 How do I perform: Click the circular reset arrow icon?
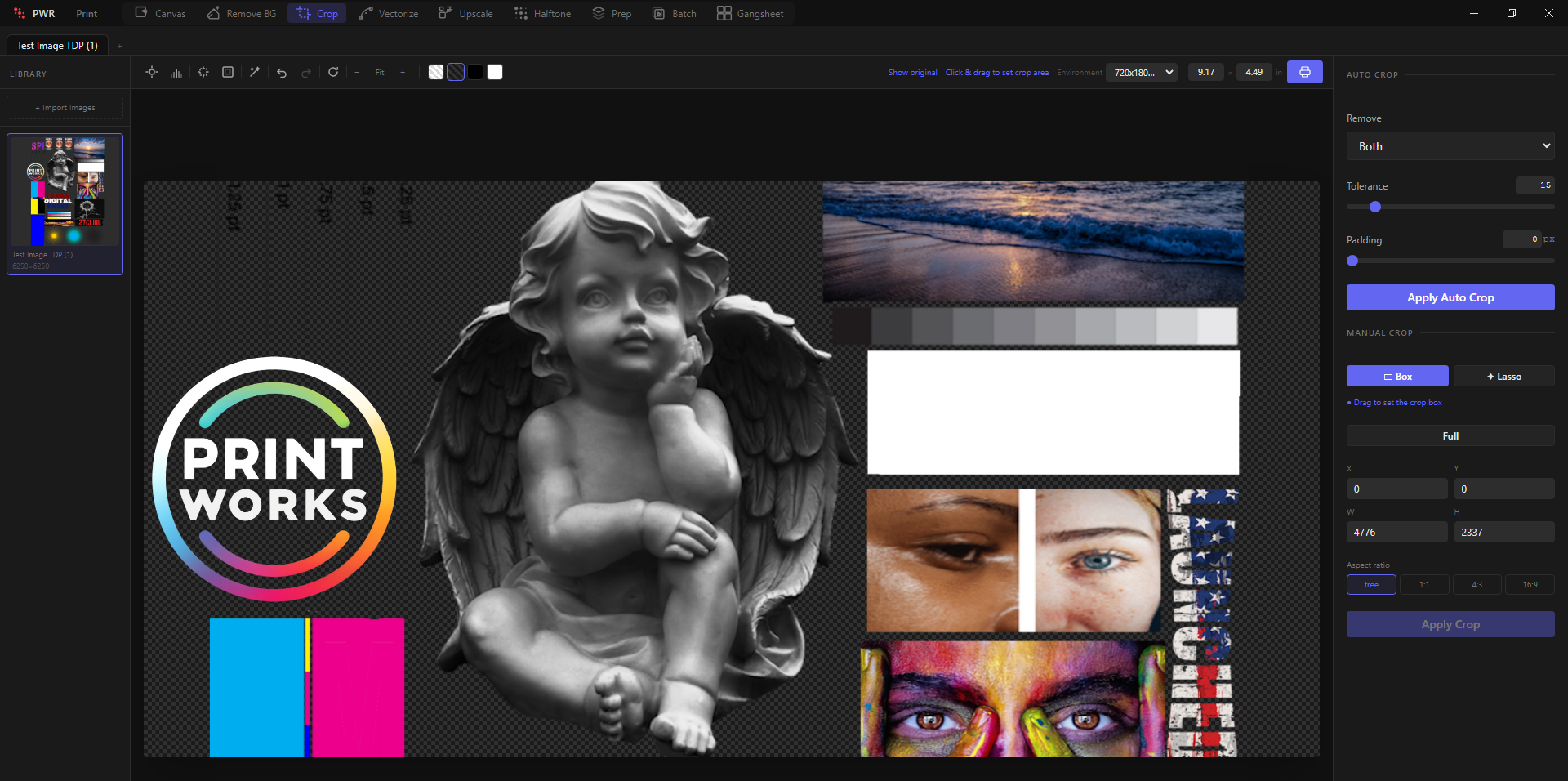click(333, 72)
